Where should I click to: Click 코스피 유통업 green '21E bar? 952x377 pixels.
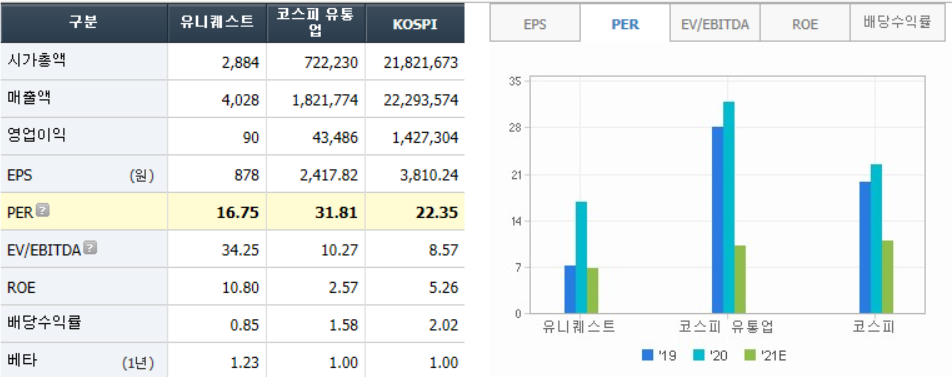(740, 279)
